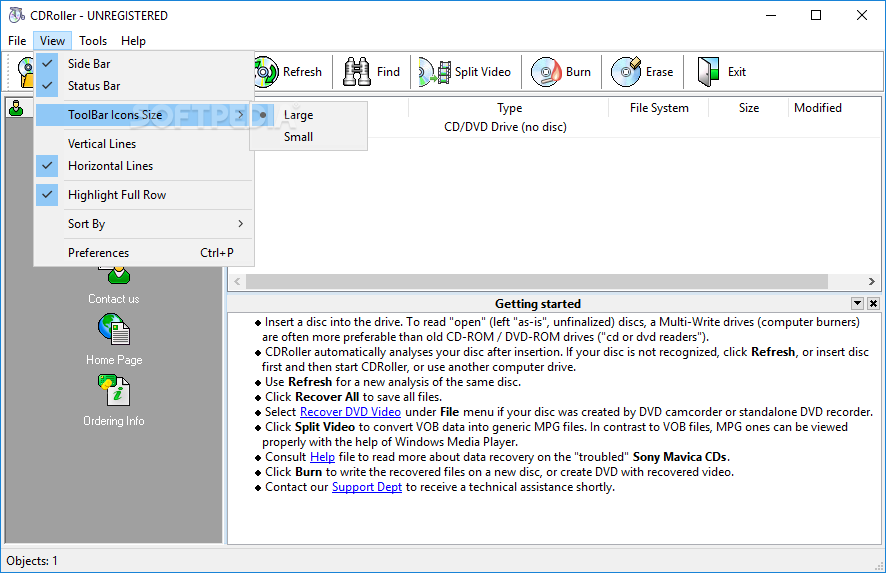
Task: Click the Split Video toolbar label
Action: click(x=483, y=72)
